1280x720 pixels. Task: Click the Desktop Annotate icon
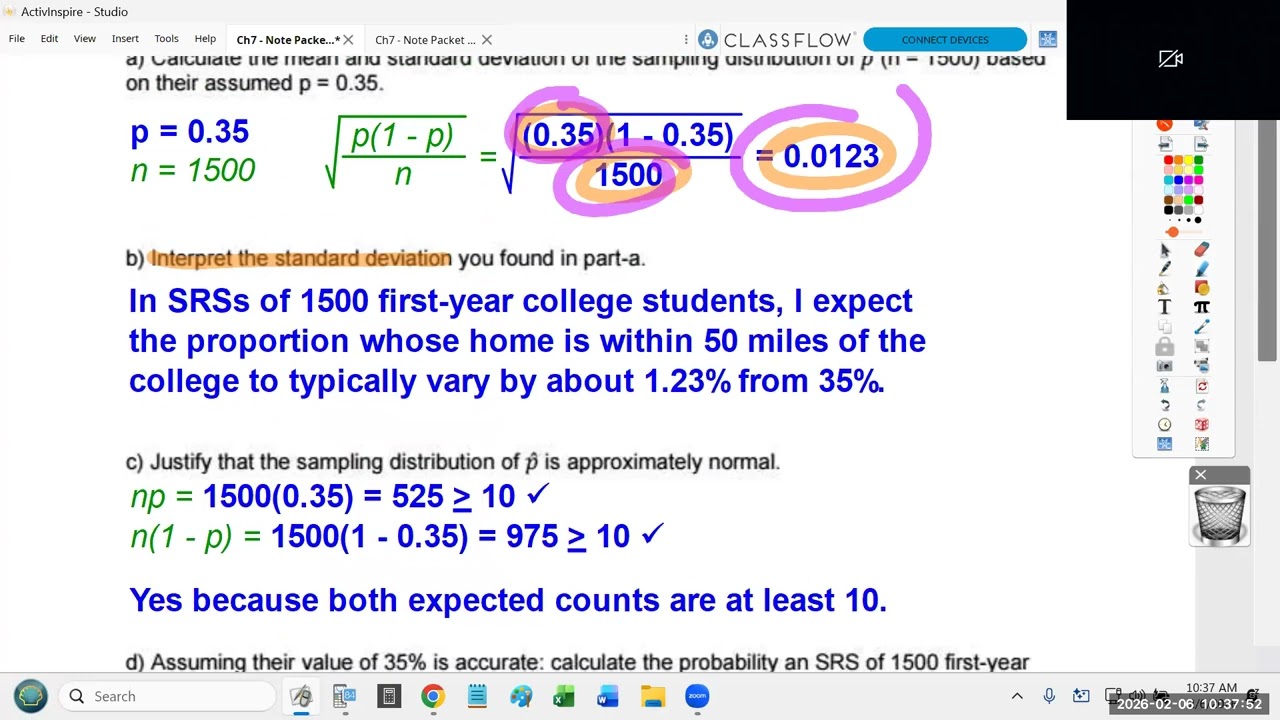coord(1201,124)
